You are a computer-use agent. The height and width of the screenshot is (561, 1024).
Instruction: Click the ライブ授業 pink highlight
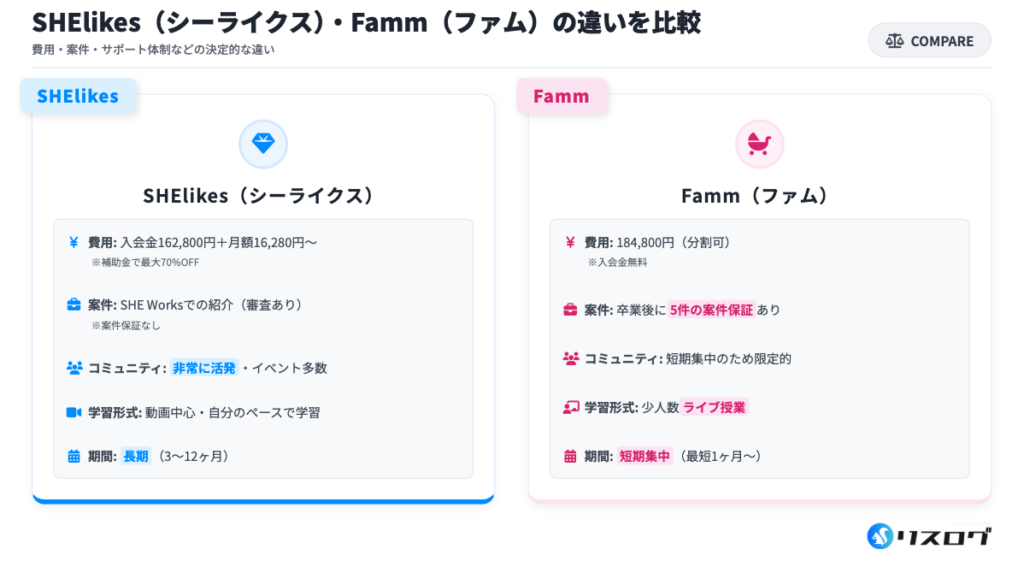[x=714, y=407]
